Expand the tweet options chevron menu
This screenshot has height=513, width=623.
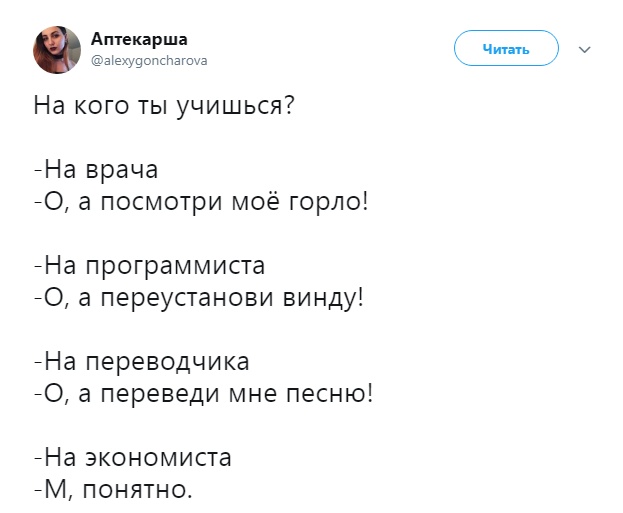[x=586, y=48]
